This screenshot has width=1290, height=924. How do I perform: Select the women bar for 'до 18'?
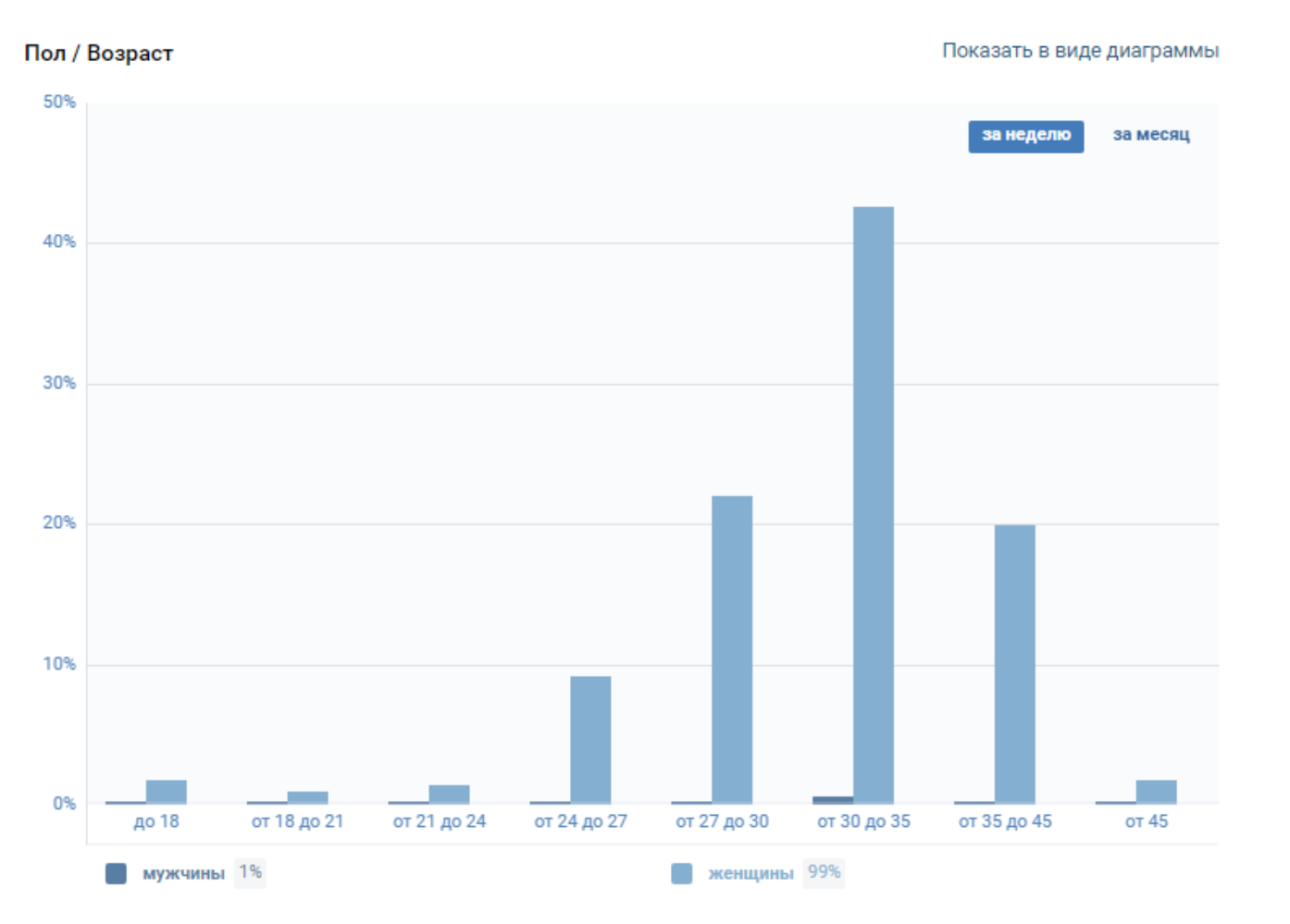[167, 792]
